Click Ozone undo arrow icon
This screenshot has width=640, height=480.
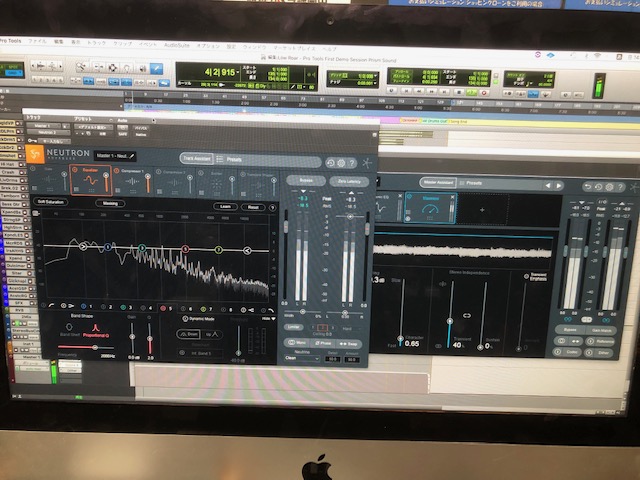tap(588, 187)
